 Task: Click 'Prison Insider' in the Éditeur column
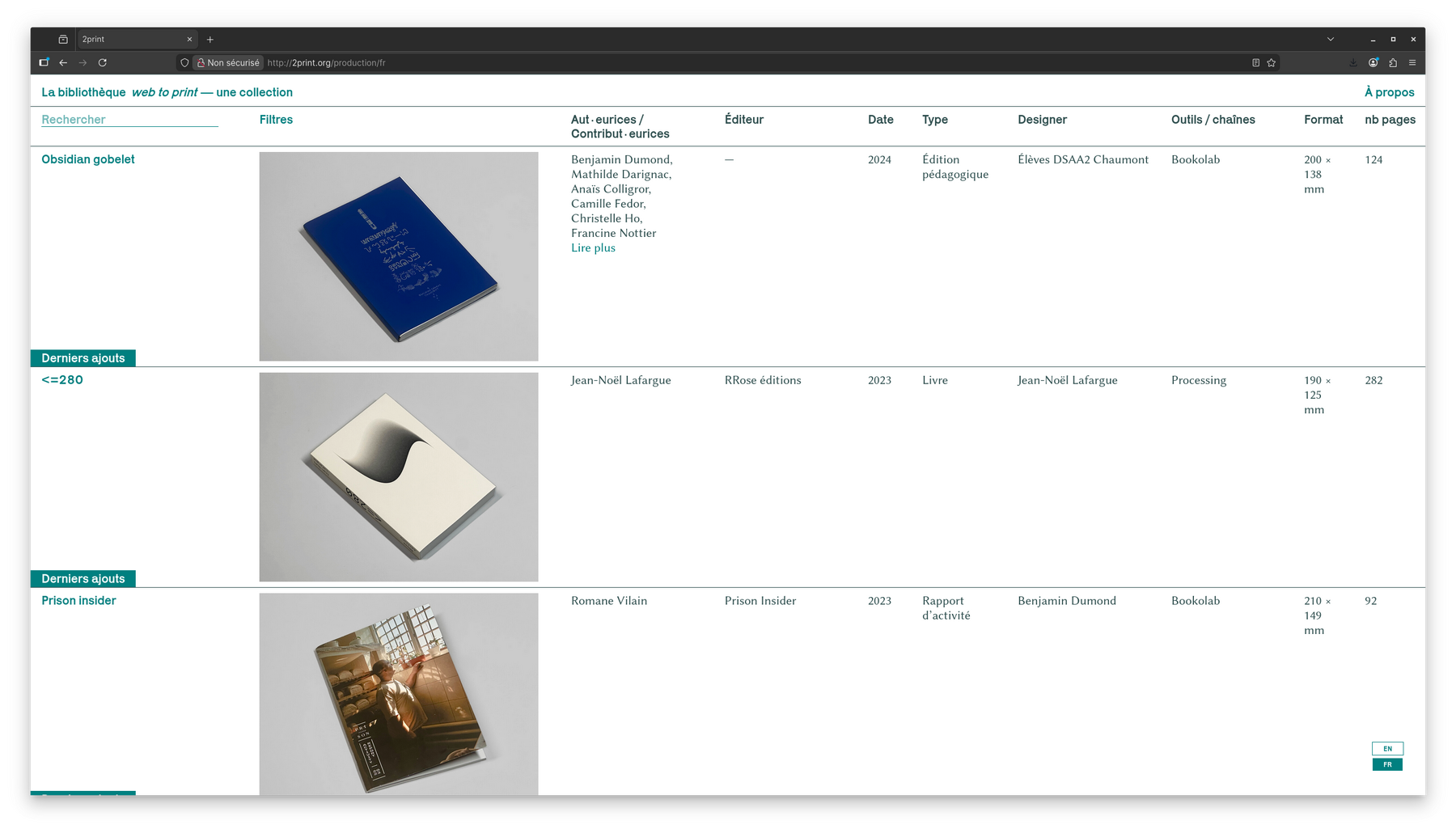(x=760, y=601)
